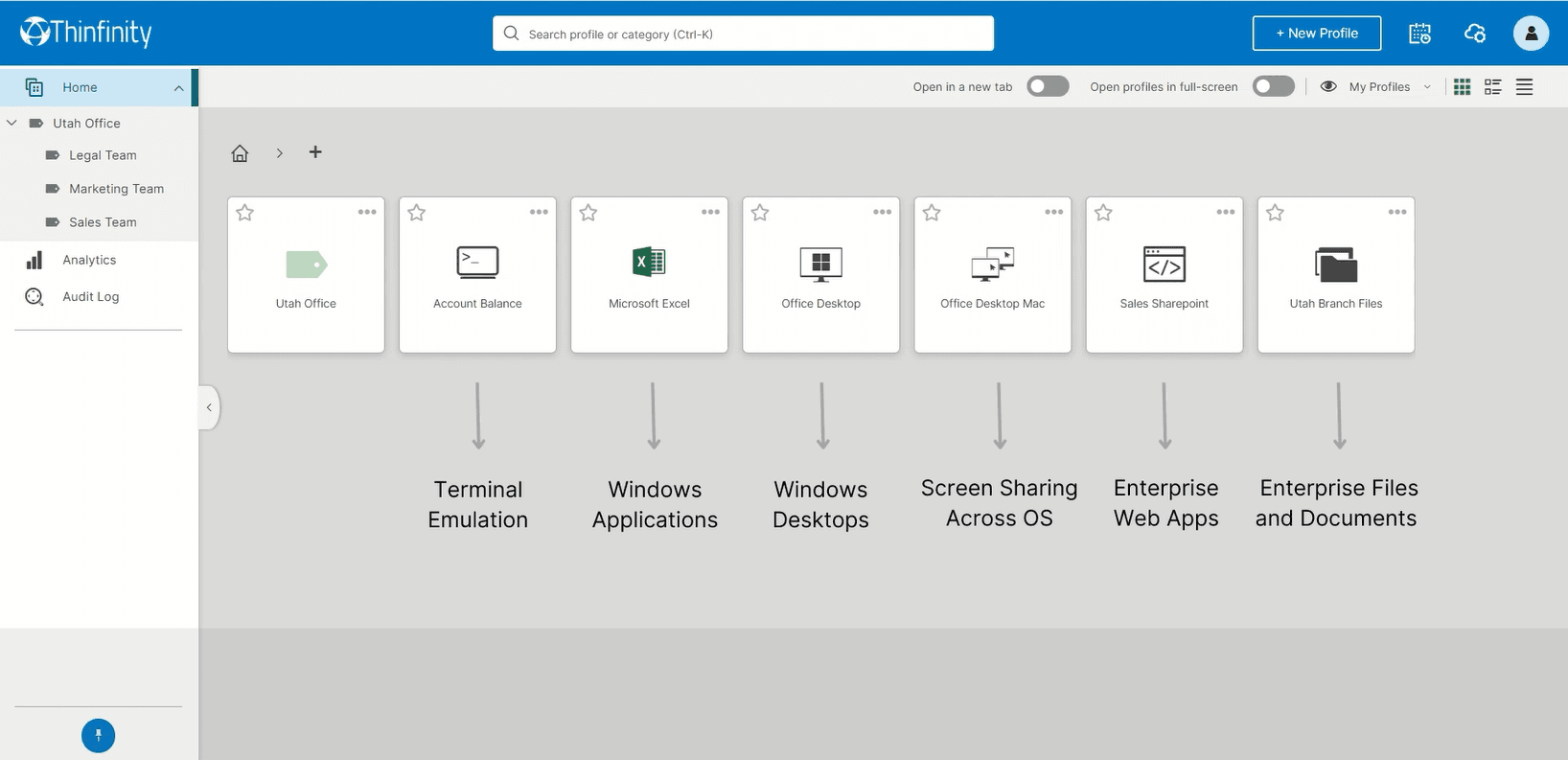The height and width of the screenshot is (760, 1568).
Task: Open more options on Utah Branch Files card
Action: [x=1396, y=212]
